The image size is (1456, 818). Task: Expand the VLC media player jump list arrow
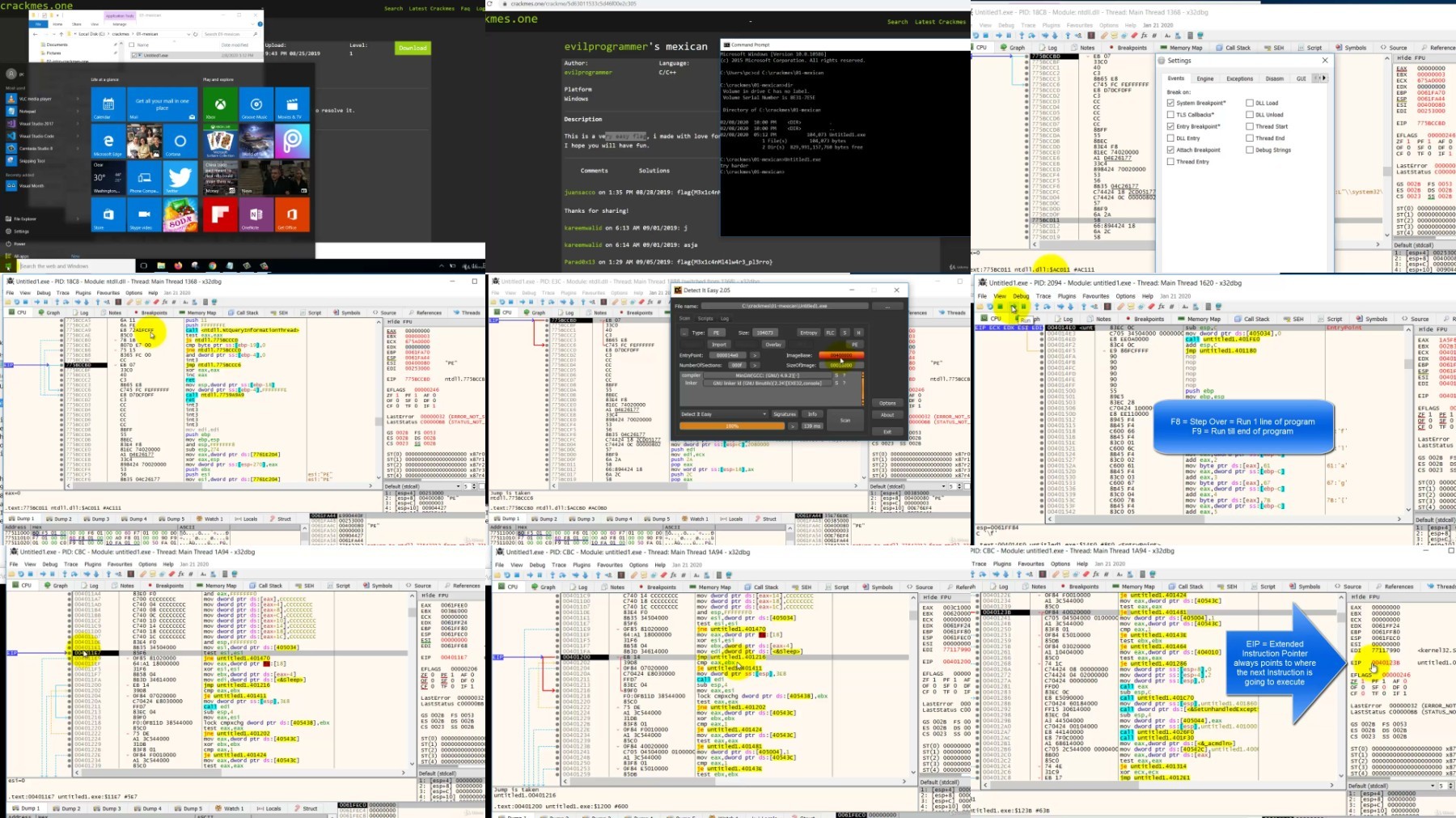78,99
